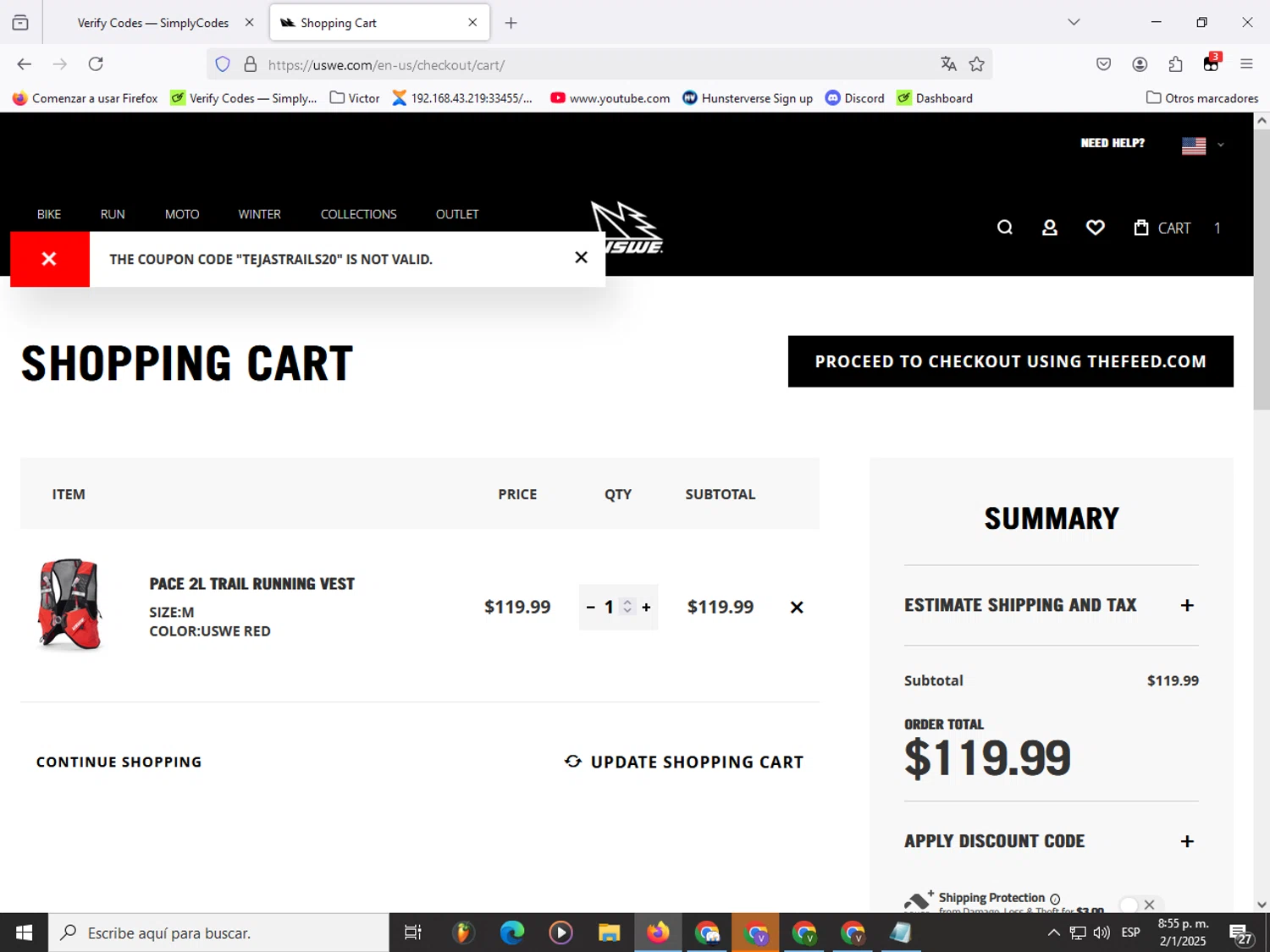Open notification center icon

(x=1241, y=934)
